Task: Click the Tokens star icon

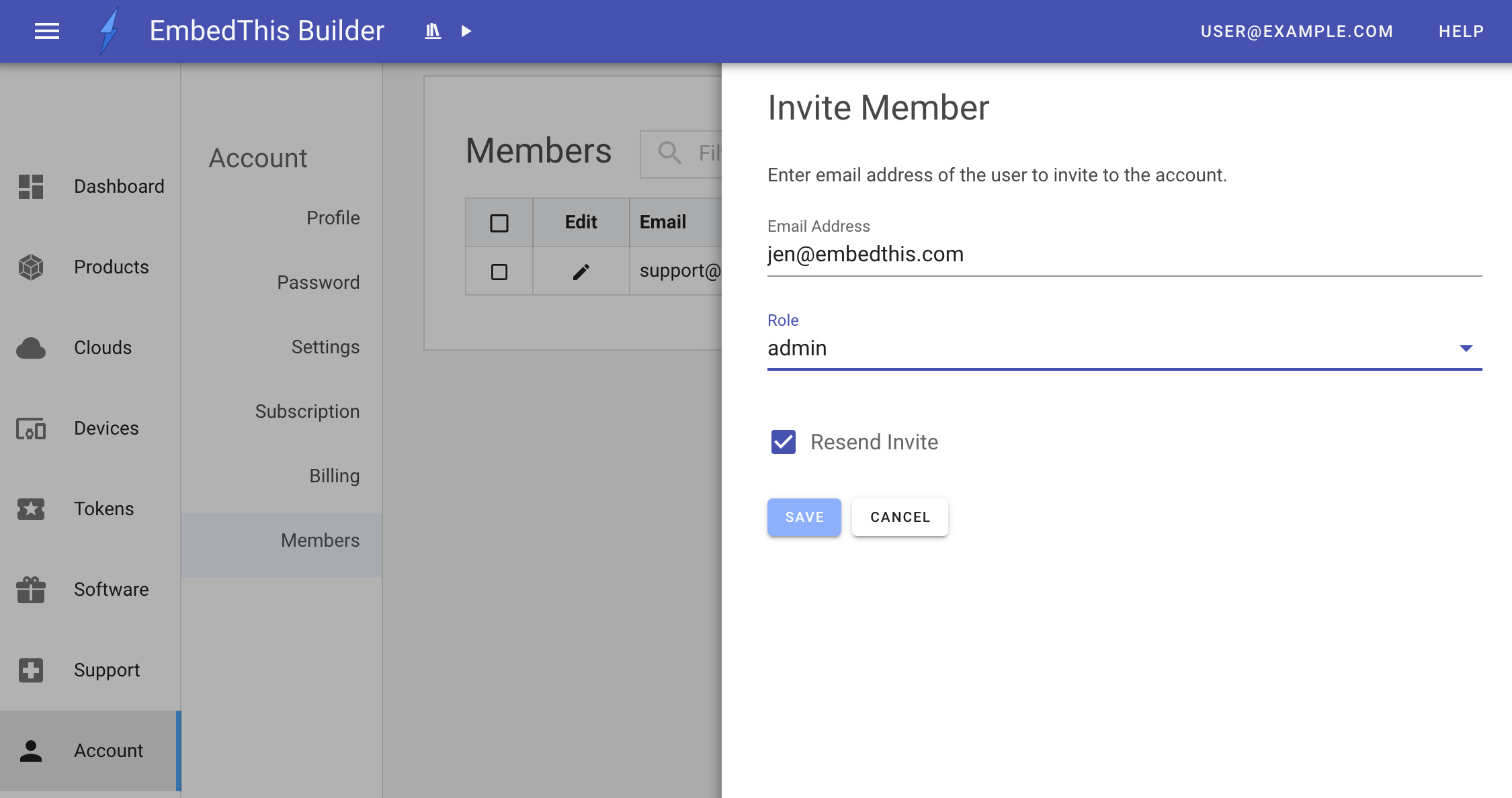Action: (x=31, y=509)
